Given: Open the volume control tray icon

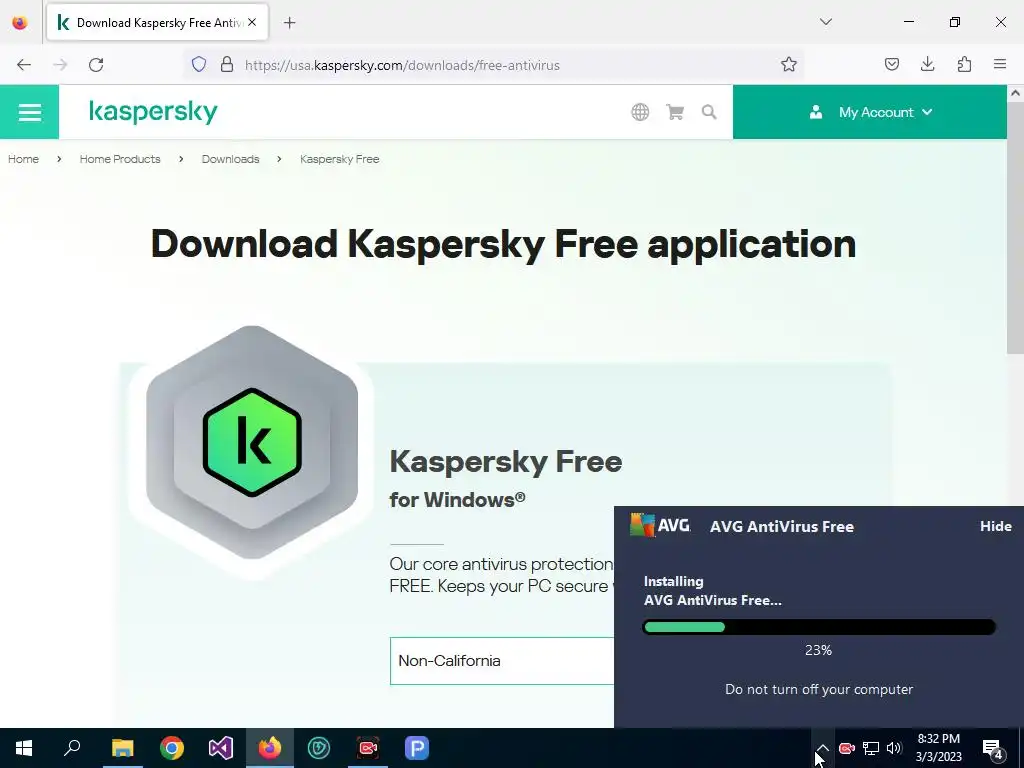Looking at the screenshot, I should (x=894, y=748).
